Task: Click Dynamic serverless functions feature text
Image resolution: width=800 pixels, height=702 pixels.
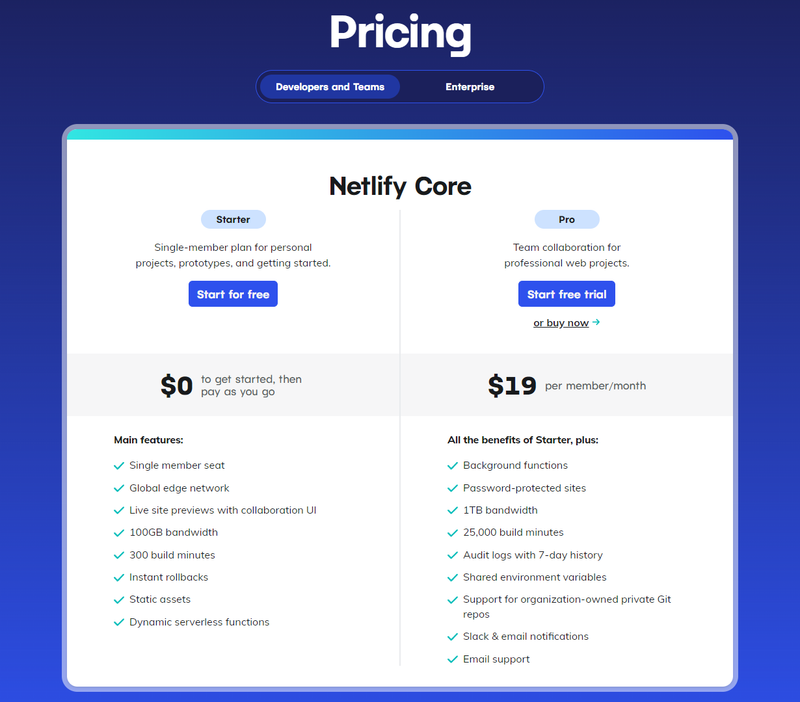Action: pos(199,622)
